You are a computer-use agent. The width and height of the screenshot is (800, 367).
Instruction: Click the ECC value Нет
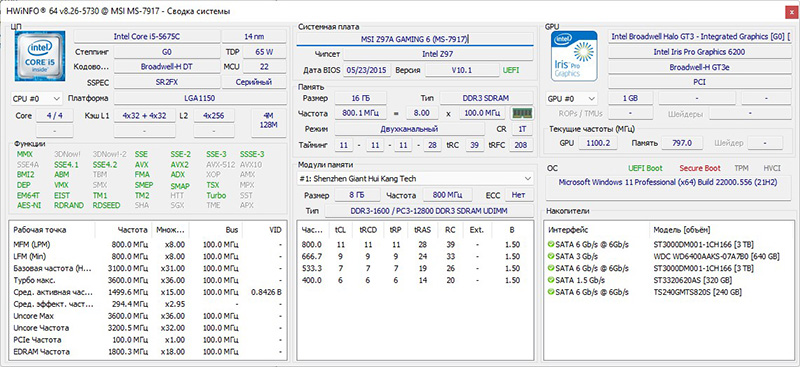[x=519, y=195]
